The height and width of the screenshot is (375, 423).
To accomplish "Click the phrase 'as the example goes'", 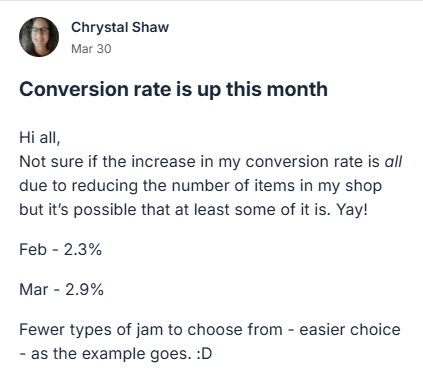I will [109, 354].
